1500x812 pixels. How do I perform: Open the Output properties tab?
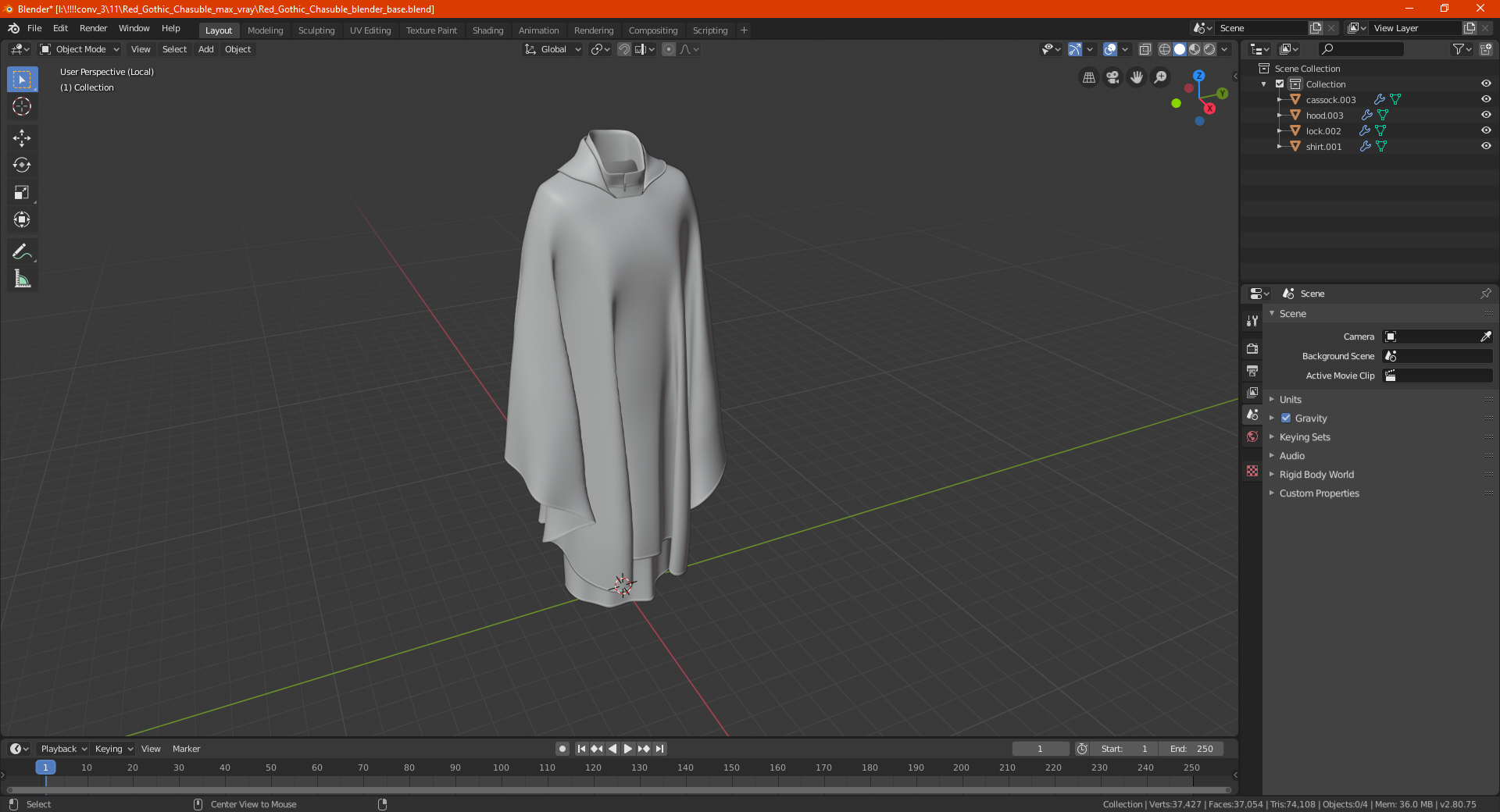[1252, 370]
